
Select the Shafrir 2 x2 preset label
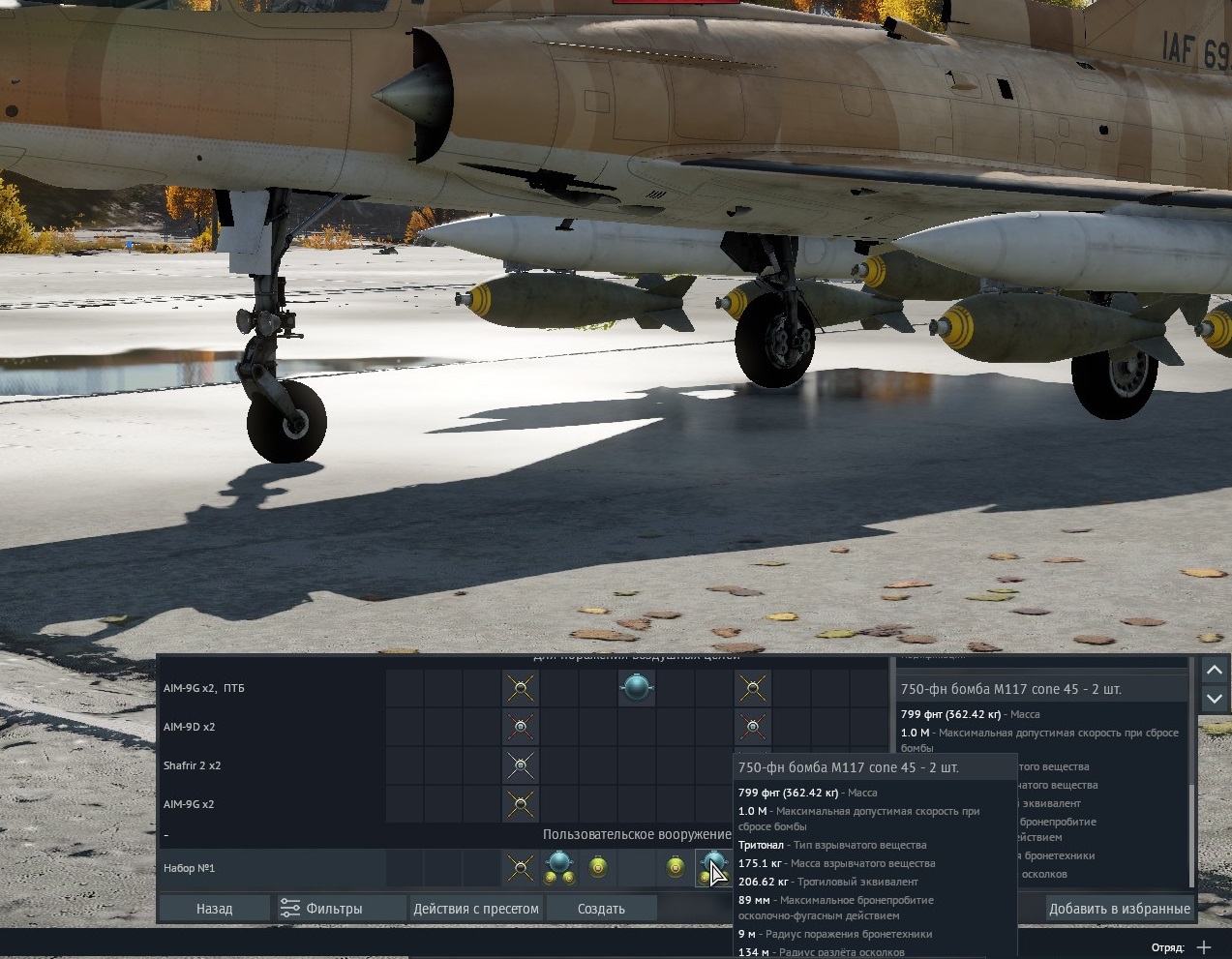tap(192, 765)
